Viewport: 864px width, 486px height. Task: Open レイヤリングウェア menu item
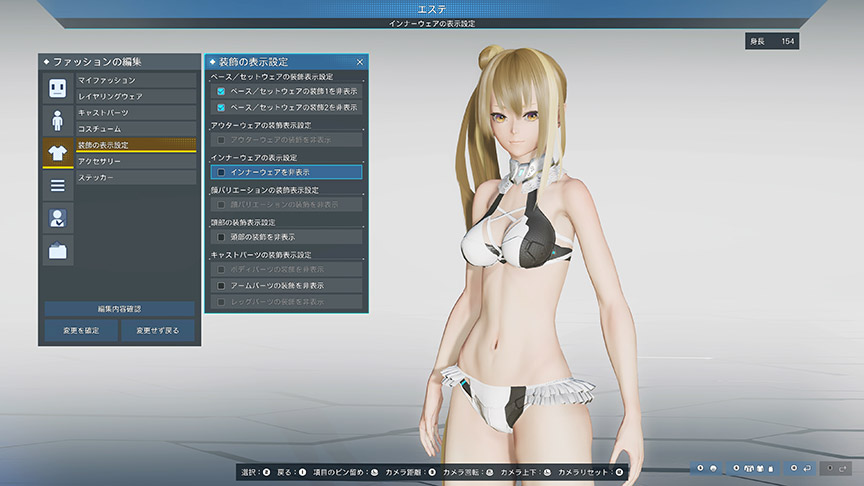pyautogui.click(x=136, y=96)
